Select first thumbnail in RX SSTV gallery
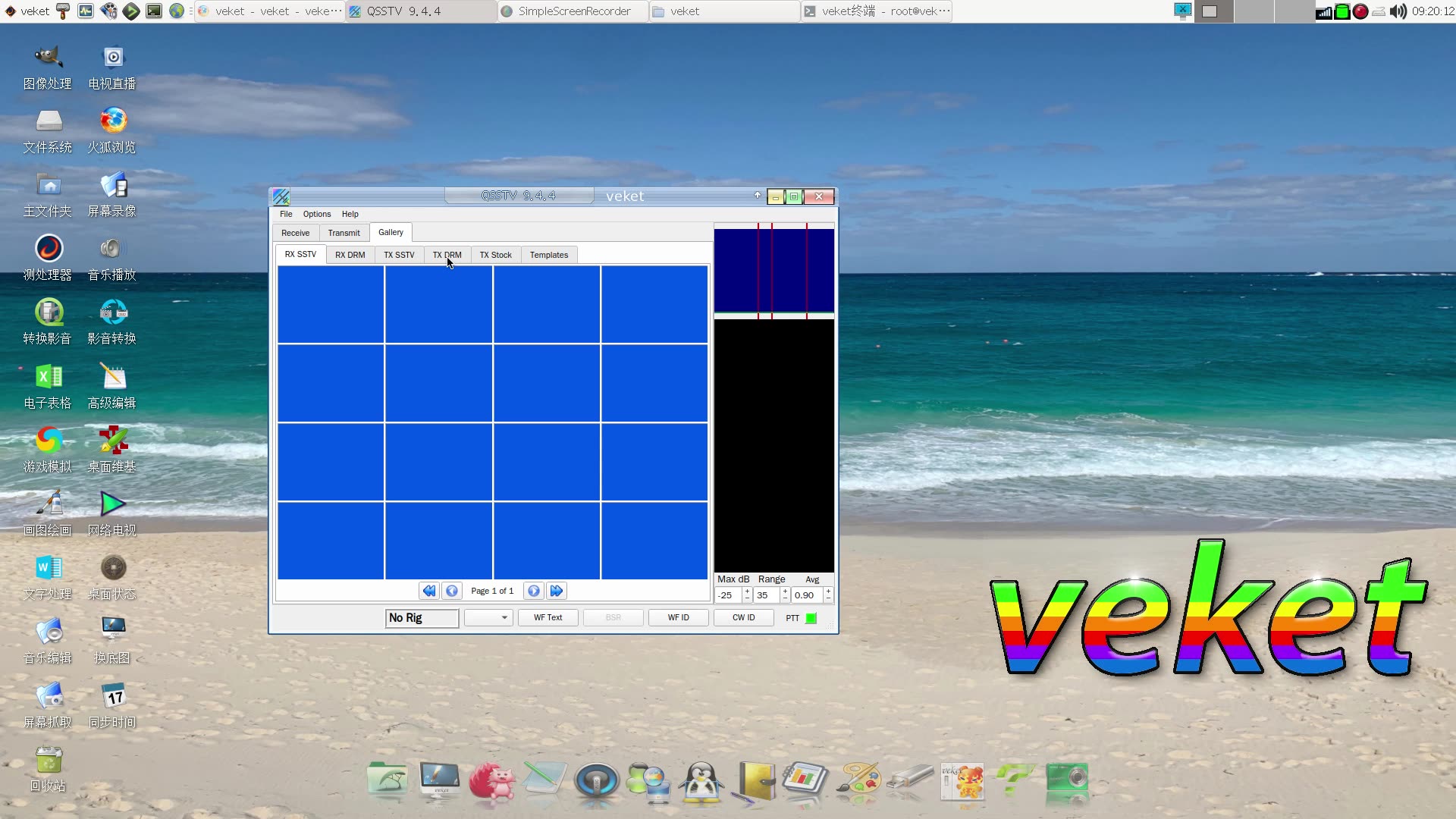 pyautogui.click(x=331, y=304)
